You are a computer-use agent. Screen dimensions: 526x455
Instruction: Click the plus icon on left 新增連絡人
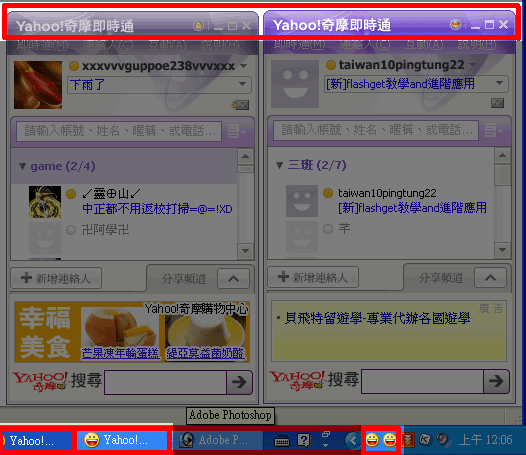click(26, 278)
